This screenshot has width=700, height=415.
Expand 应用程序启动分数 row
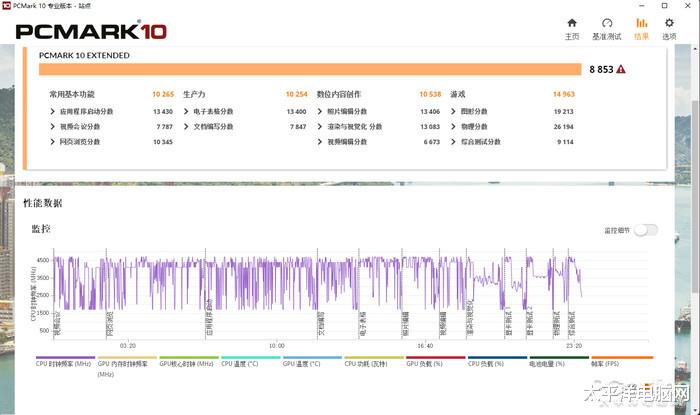[x=52, y=111]
